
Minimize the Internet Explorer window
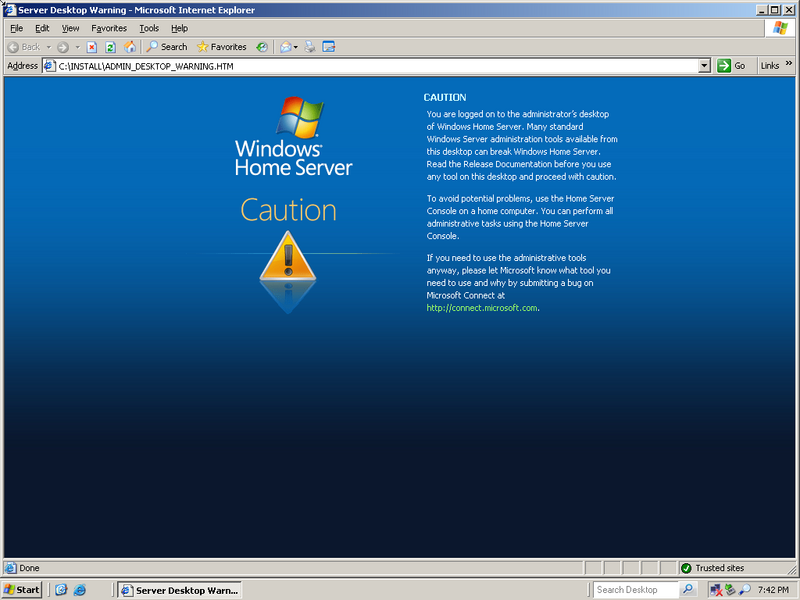pos(762,10)
